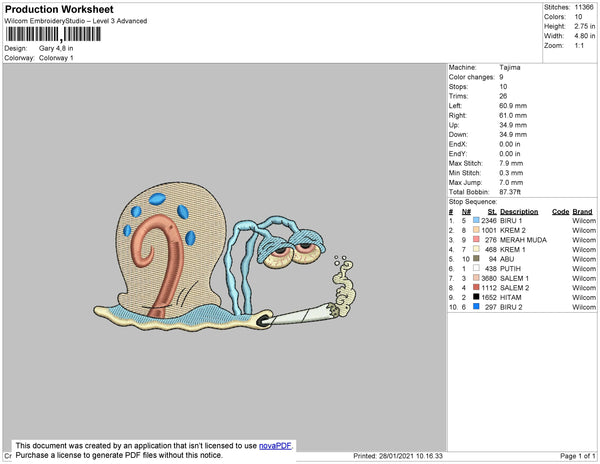Click the N# column header
Viewport: 600px width, 464px height.
[x=466, y=212]
